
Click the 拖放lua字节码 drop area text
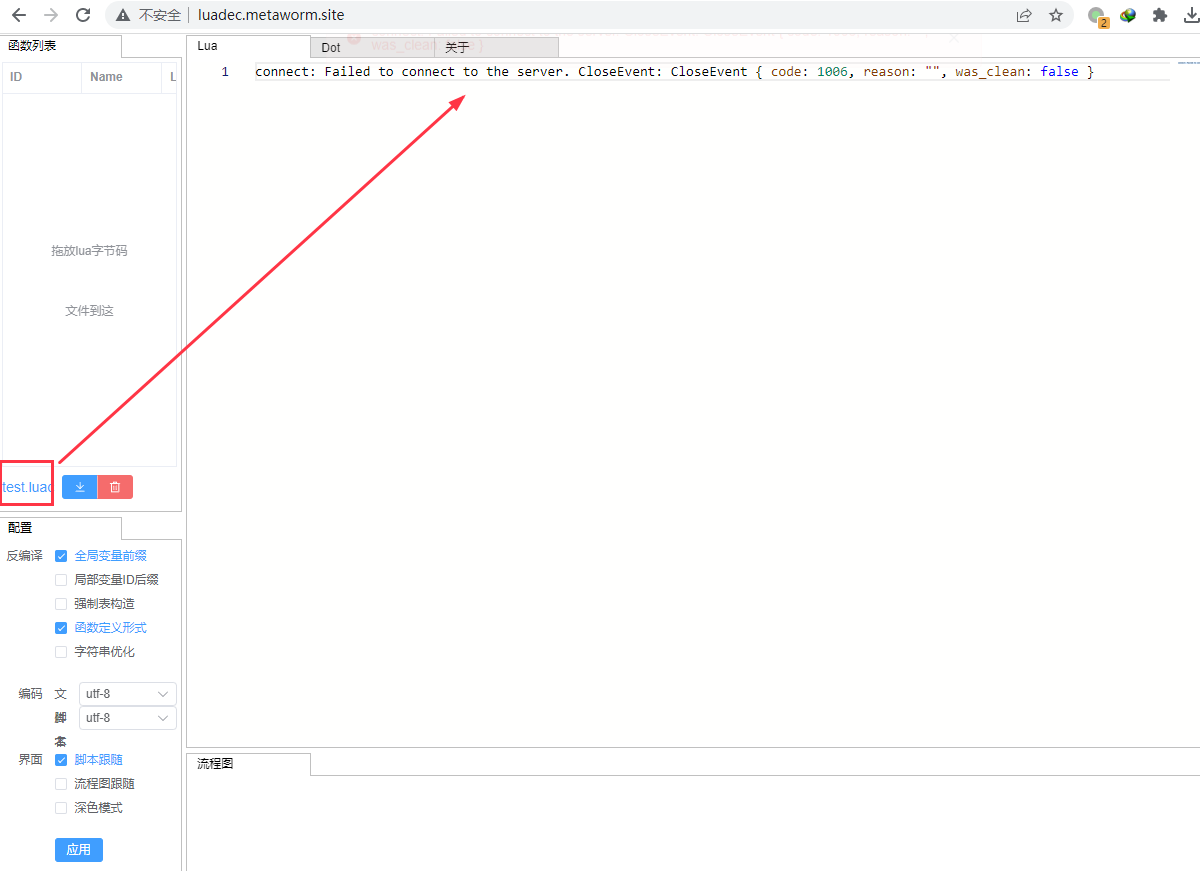[89, 251]
